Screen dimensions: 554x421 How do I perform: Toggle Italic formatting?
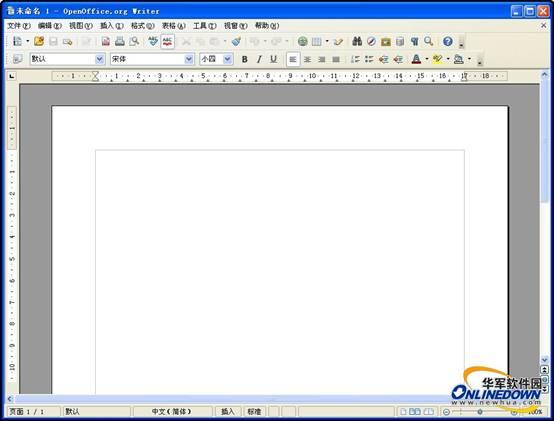pyautogui.click(x=259, y=59)
